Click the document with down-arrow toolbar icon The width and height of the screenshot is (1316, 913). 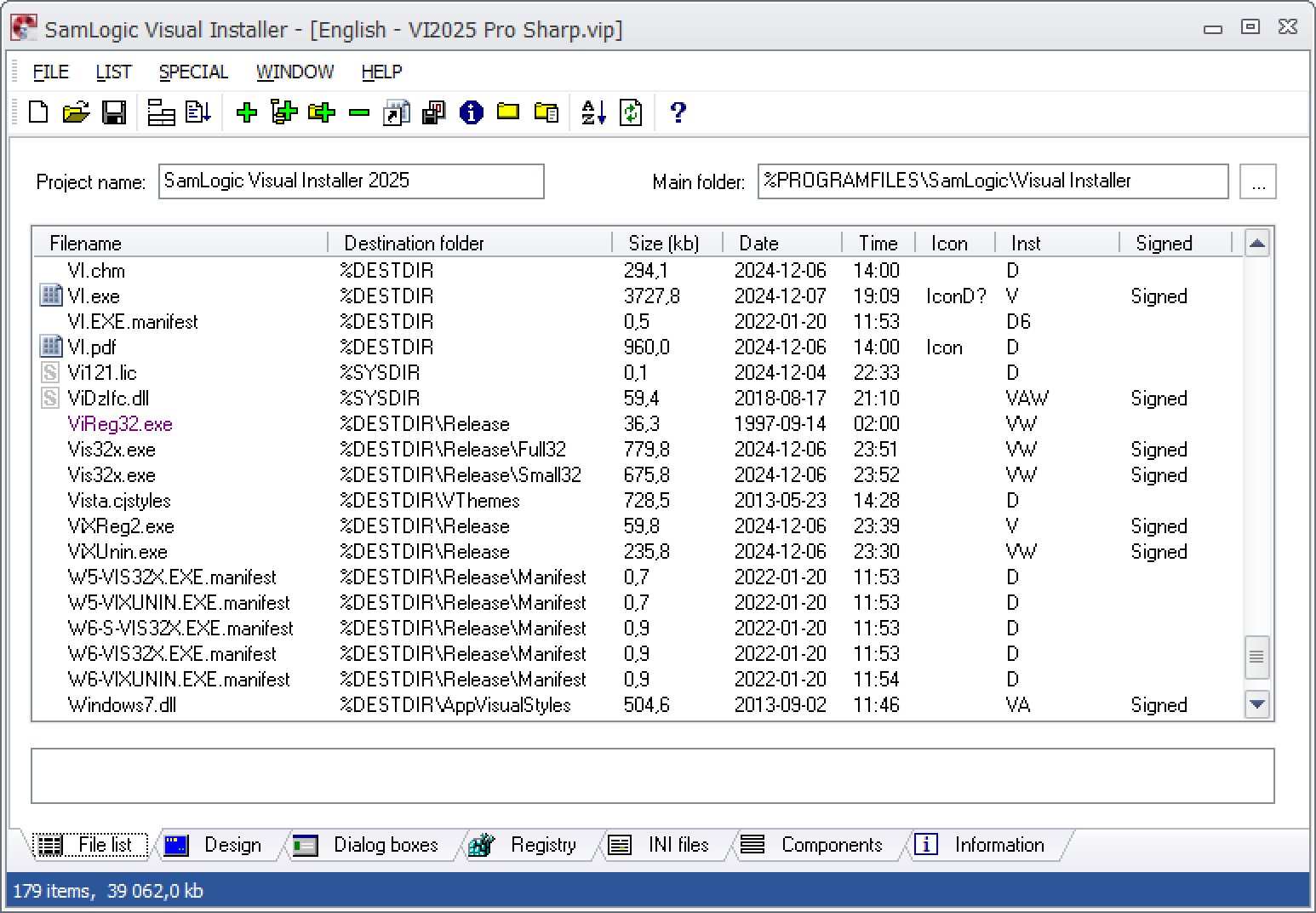tap(198, 112)
